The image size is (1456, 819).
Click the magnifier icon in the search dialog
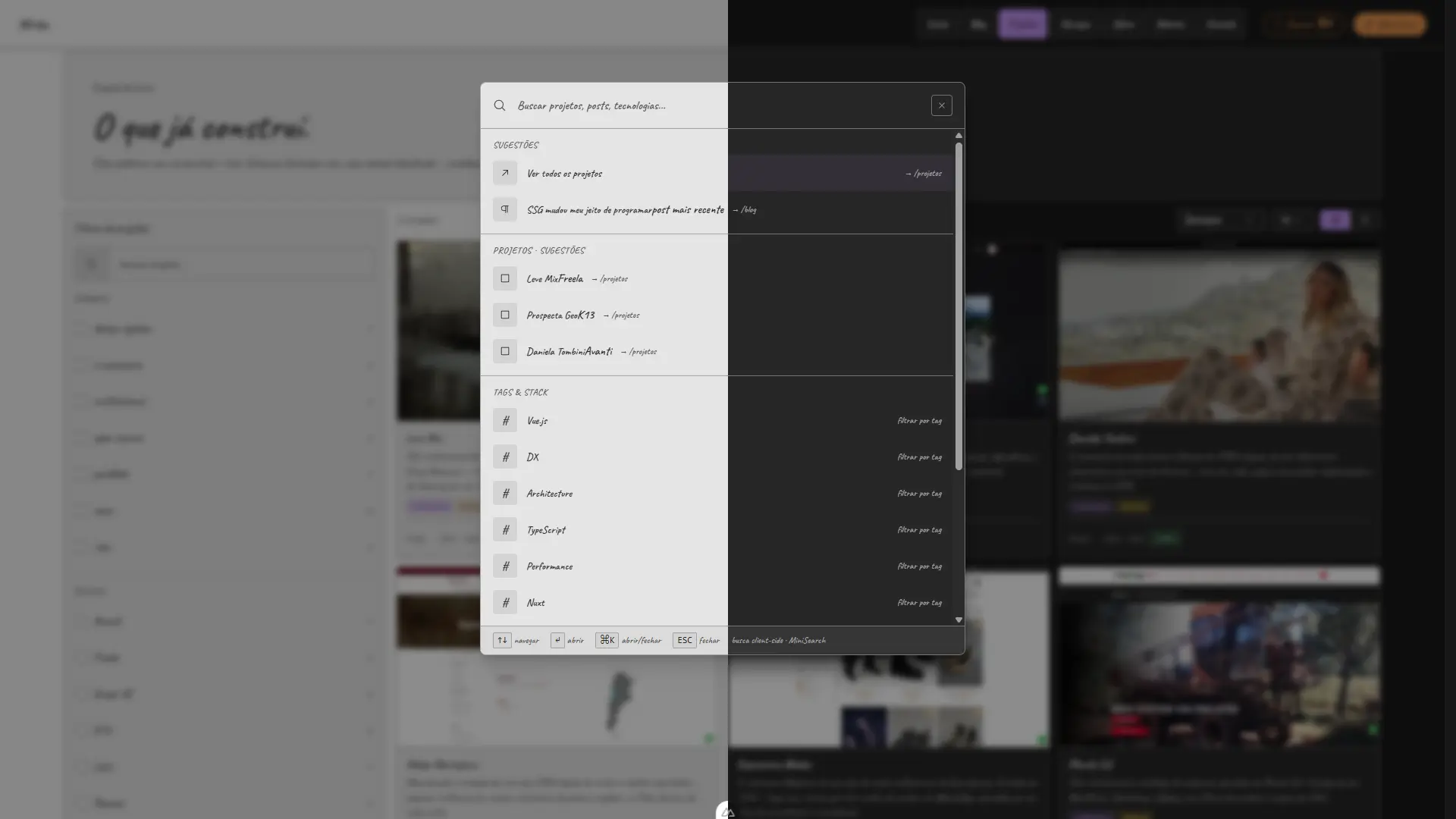pos(500,105)
